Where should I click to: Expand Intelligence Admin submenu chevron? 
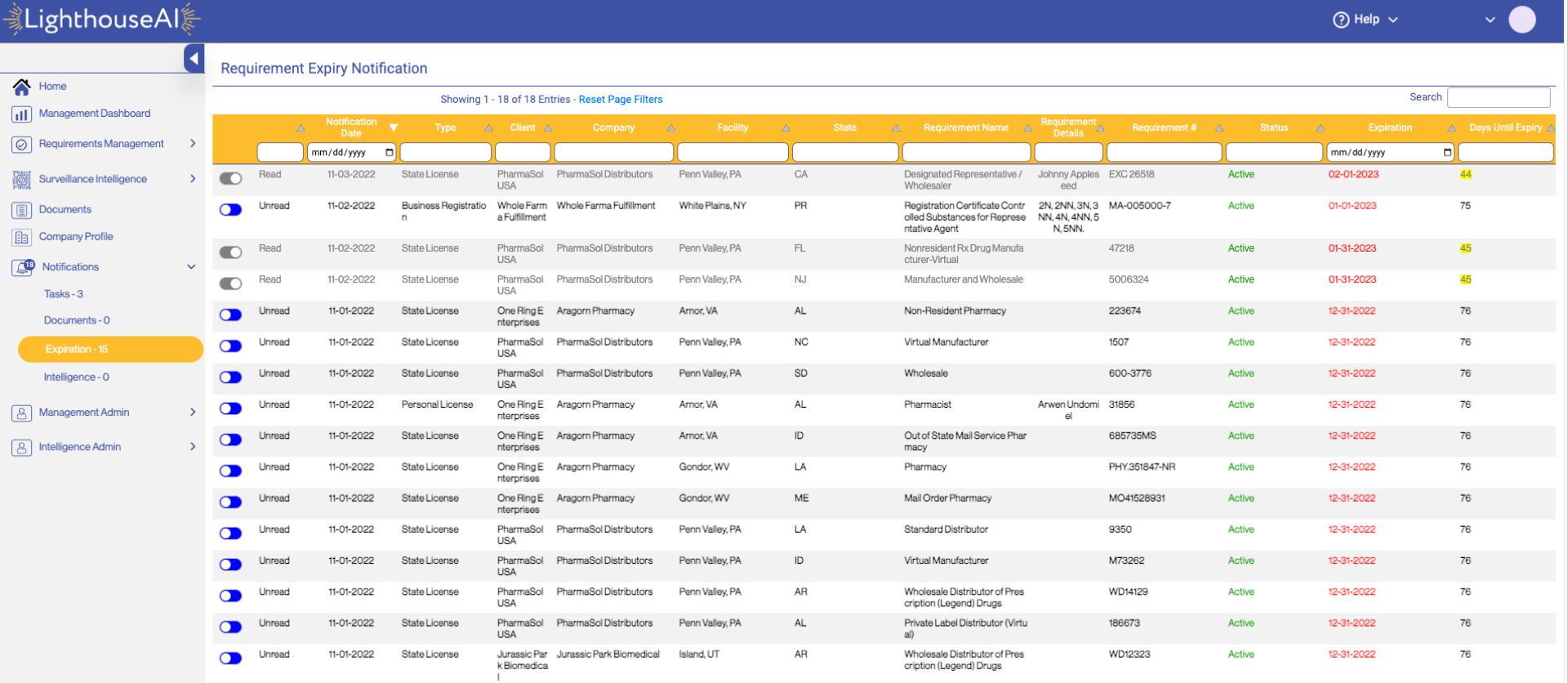[x=193, y=447]
